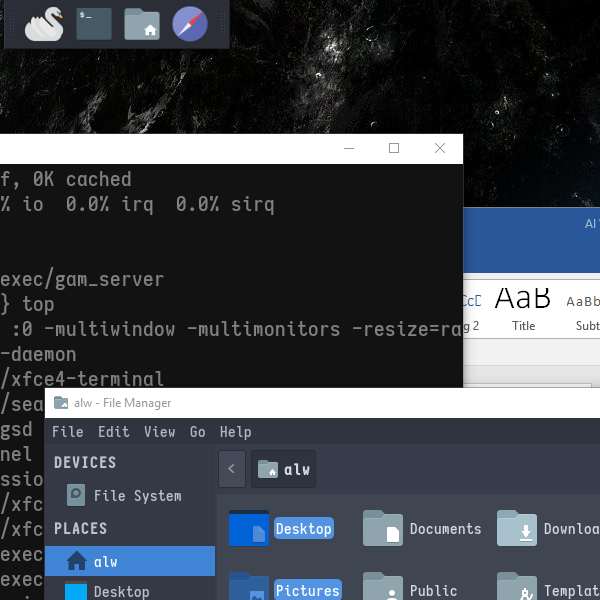
Task: Open the Public folder icon
Action: click(x=382, y=588)
